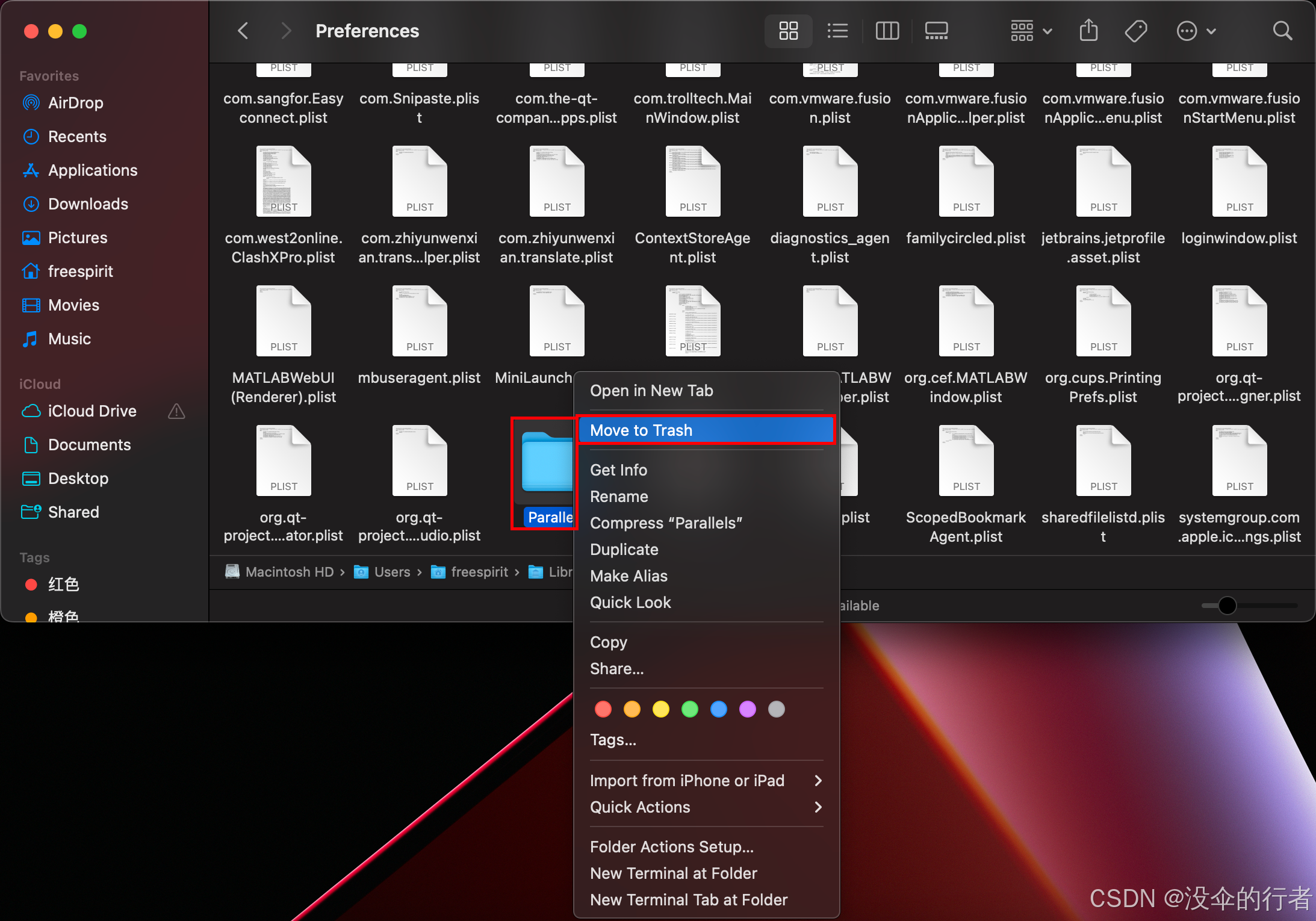
Task: Go back with the left chevron
Action: coord(243,31)
